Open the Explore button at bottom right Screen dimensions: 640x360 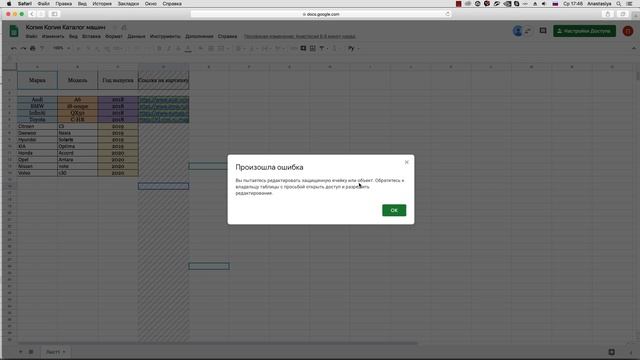tap(611, 352)
